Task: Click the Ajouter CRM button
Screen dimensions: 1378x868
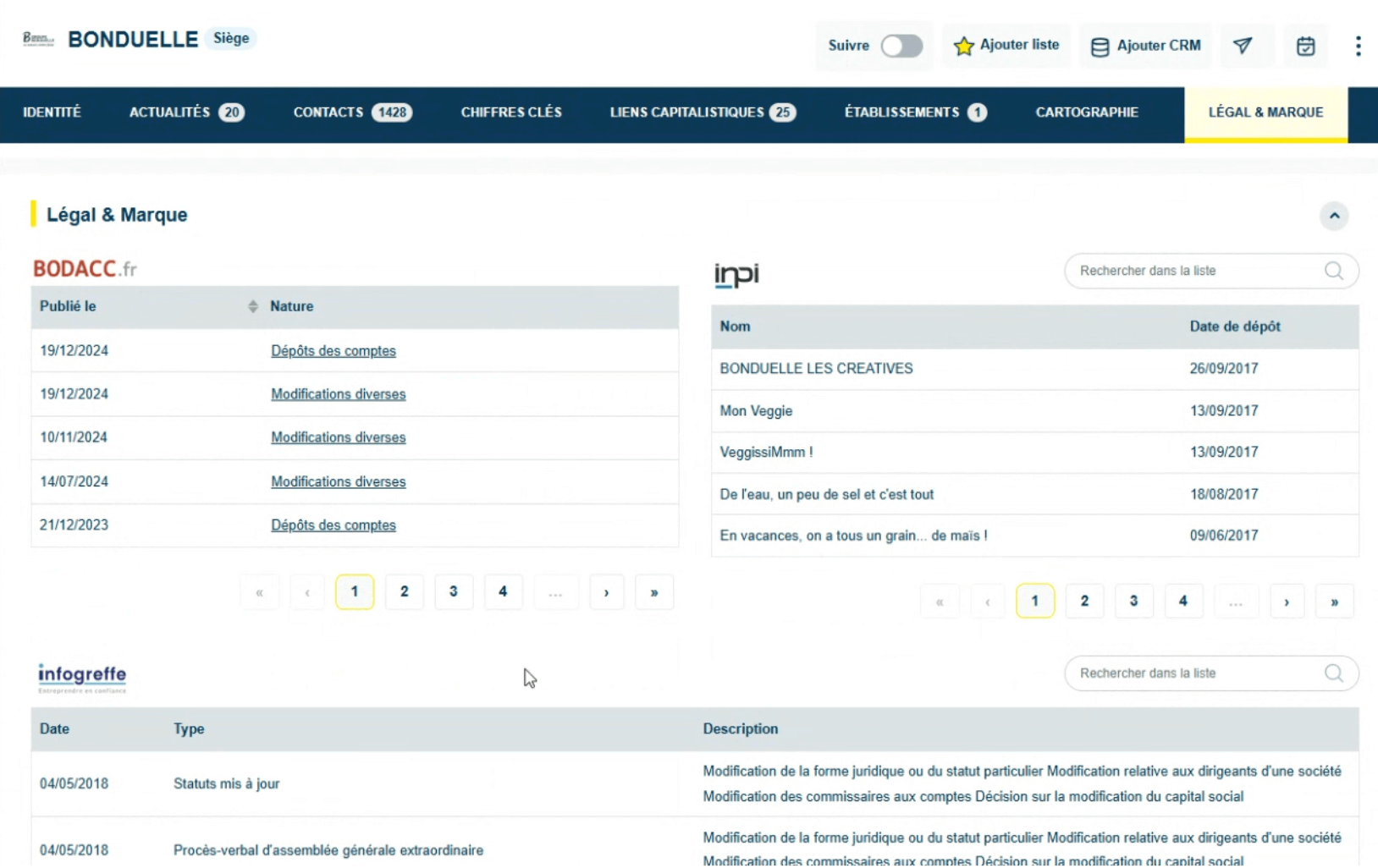Action: pyautogui.click(x=1145, y=46)
